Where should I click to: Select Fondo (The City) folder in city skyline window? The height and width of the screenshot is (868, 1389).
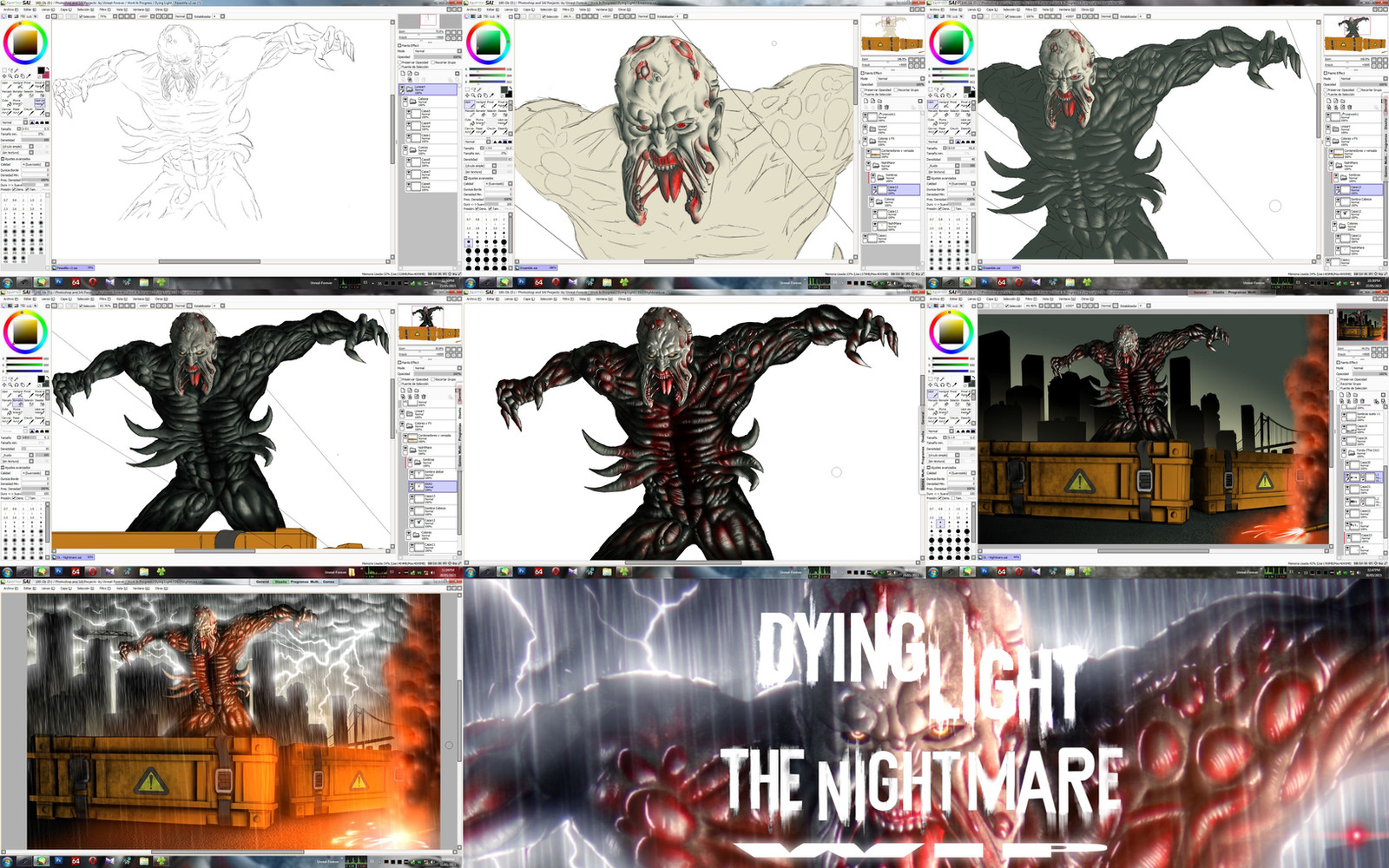(x=1363, y=453)
